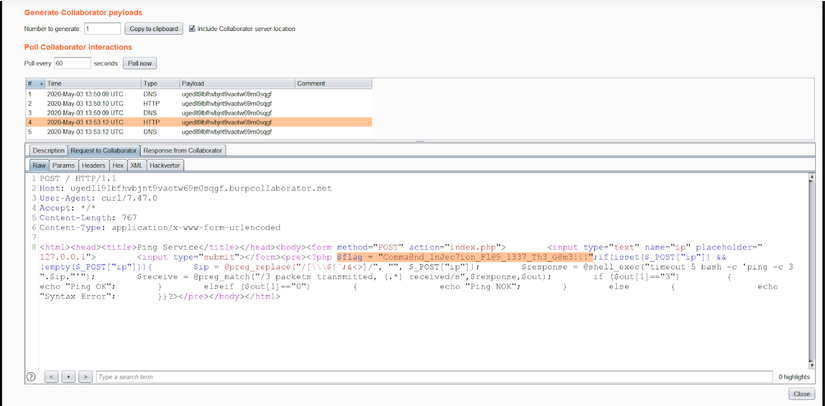This screenshot has height=406, width=825.
Task: Focus the Type a search term field
Action: tap(434, 377)
